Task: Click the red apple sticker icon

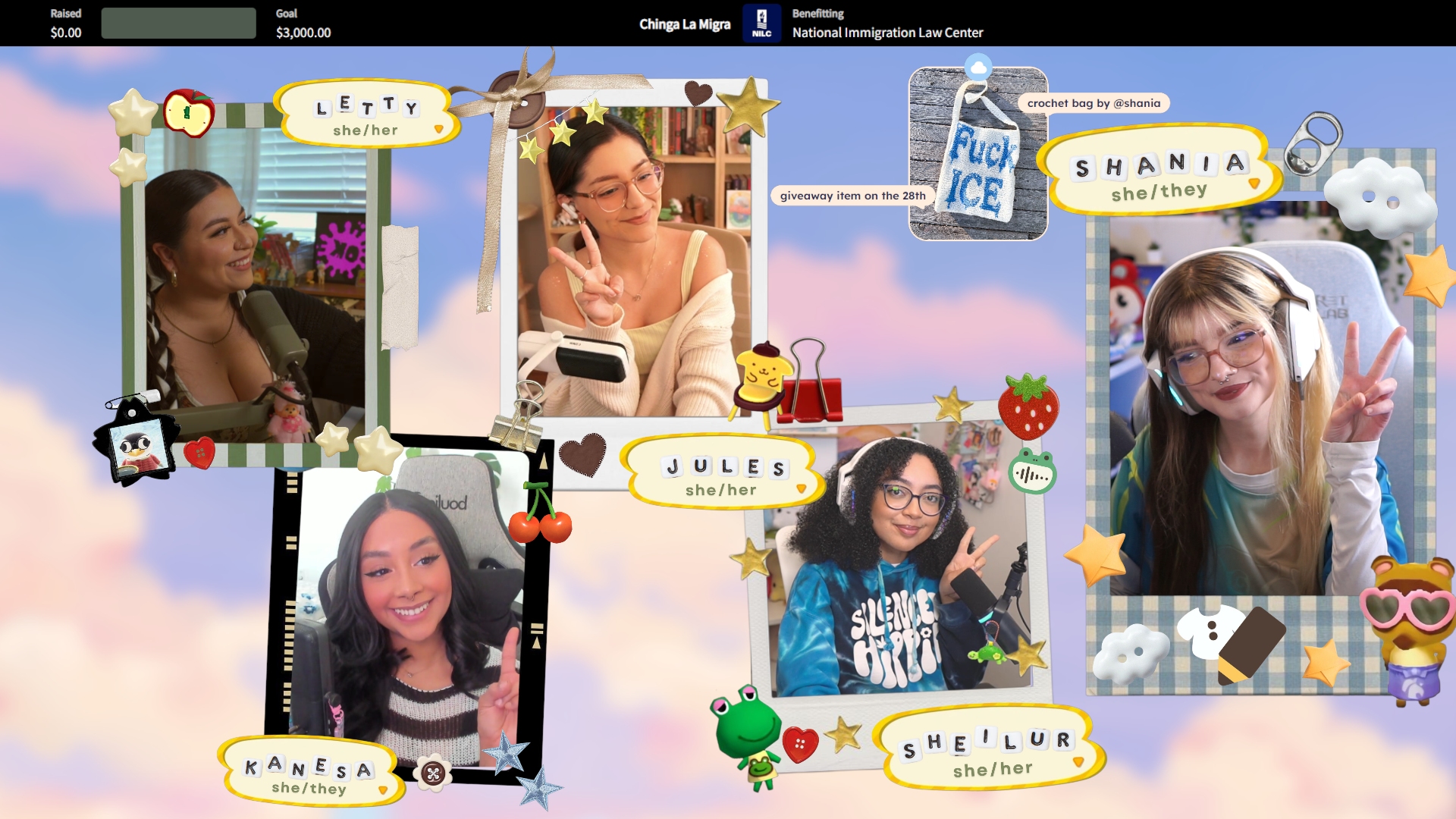Action: 188,114
